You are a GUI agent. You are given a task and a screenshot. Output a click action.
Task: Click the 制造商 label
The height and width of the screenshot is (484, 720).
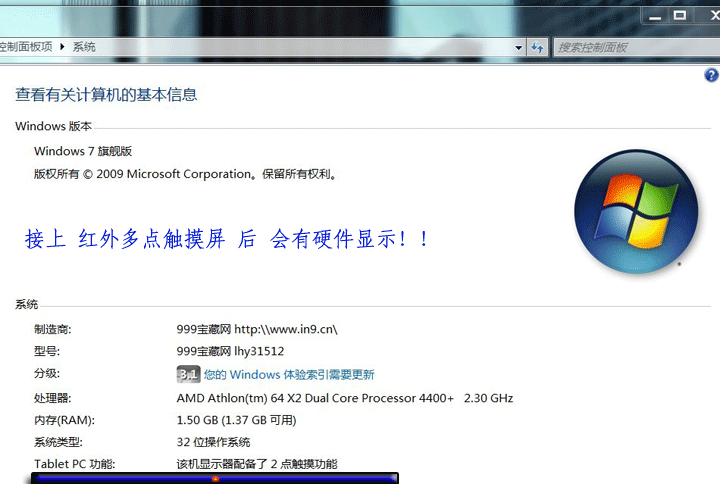tap(52, 329)
